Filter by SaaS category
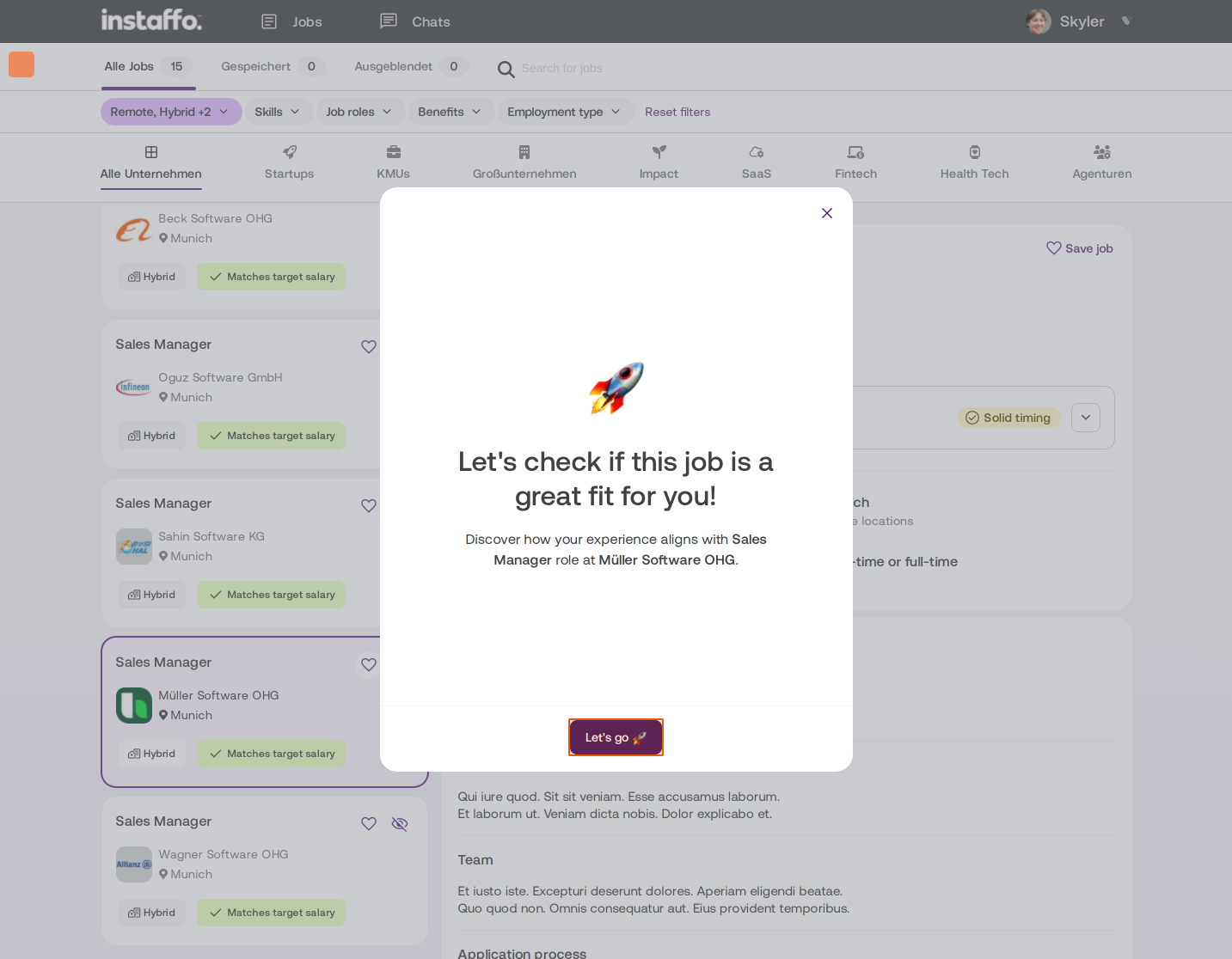This screenshot has height=959, width=1232. click(x=757, y=163)
